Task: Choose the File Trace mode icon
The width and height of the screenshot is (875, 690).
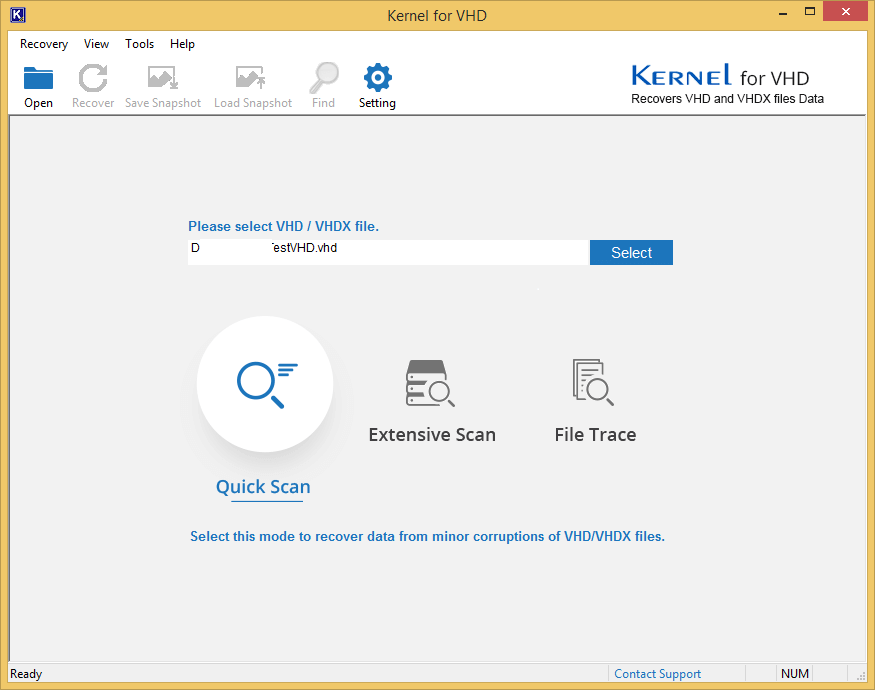Action: 593,382
